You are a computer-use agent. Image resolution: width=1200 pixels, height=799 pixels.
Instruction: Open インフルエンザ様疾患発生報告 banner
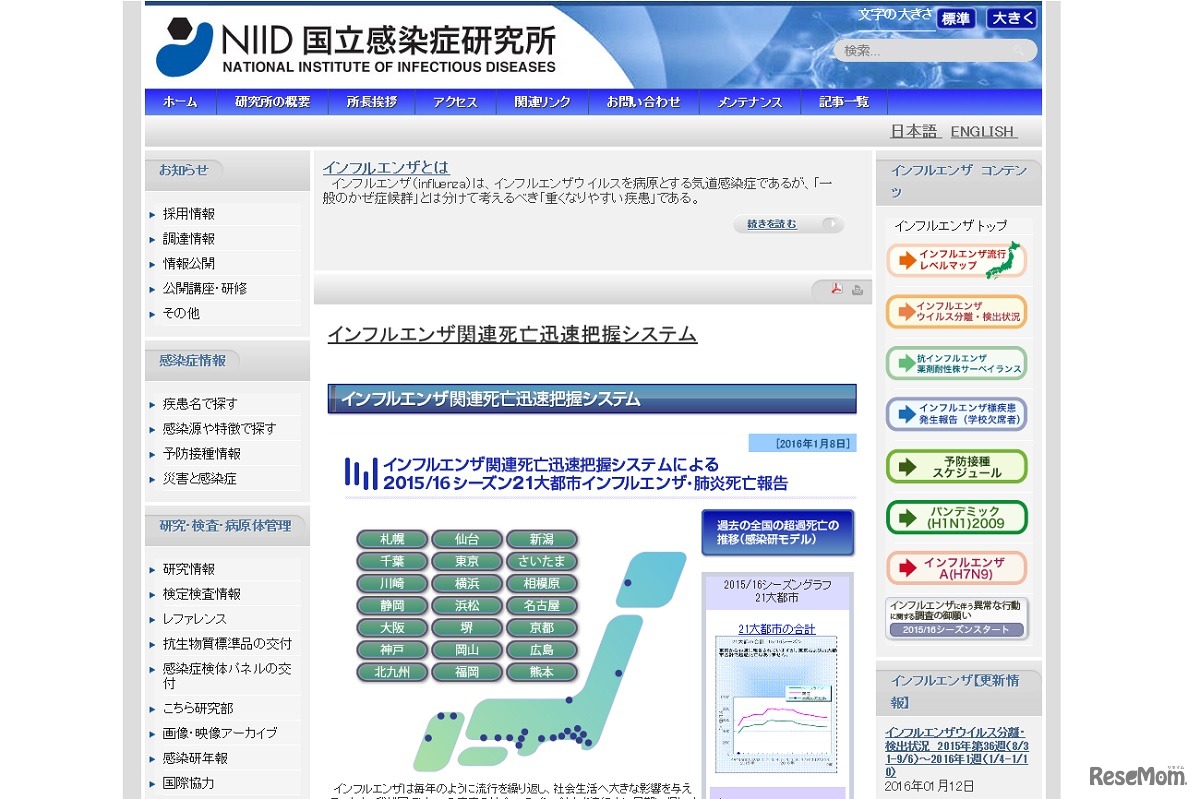(956, 414)
